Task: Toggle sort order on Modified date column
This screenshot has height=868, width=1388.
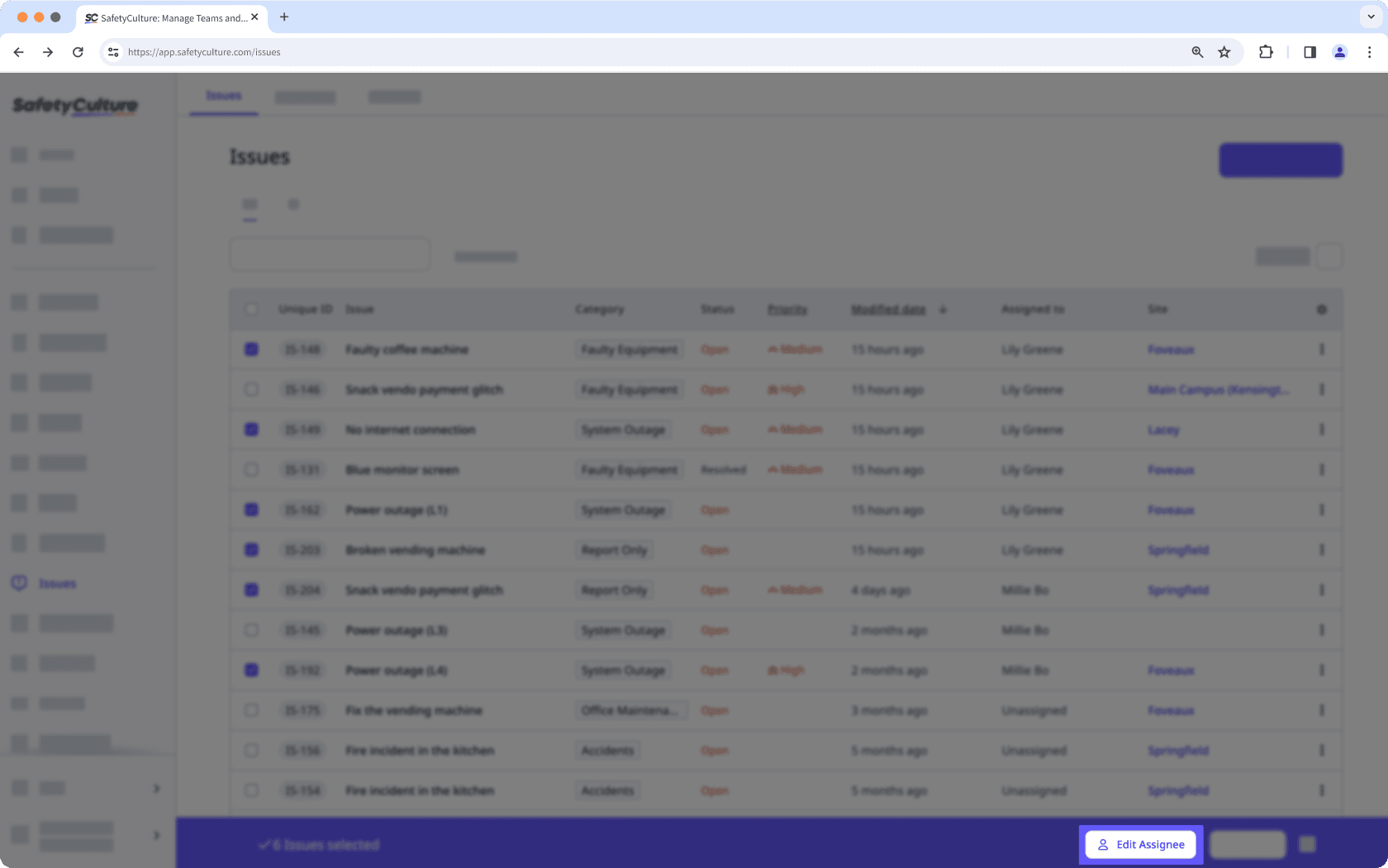Action: 888,309
